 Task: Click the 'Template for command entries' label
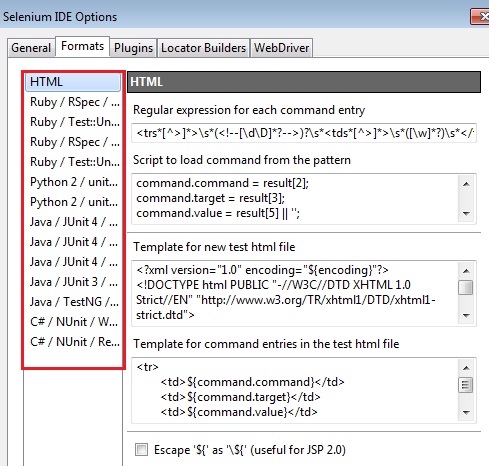[x=266, y=344]
